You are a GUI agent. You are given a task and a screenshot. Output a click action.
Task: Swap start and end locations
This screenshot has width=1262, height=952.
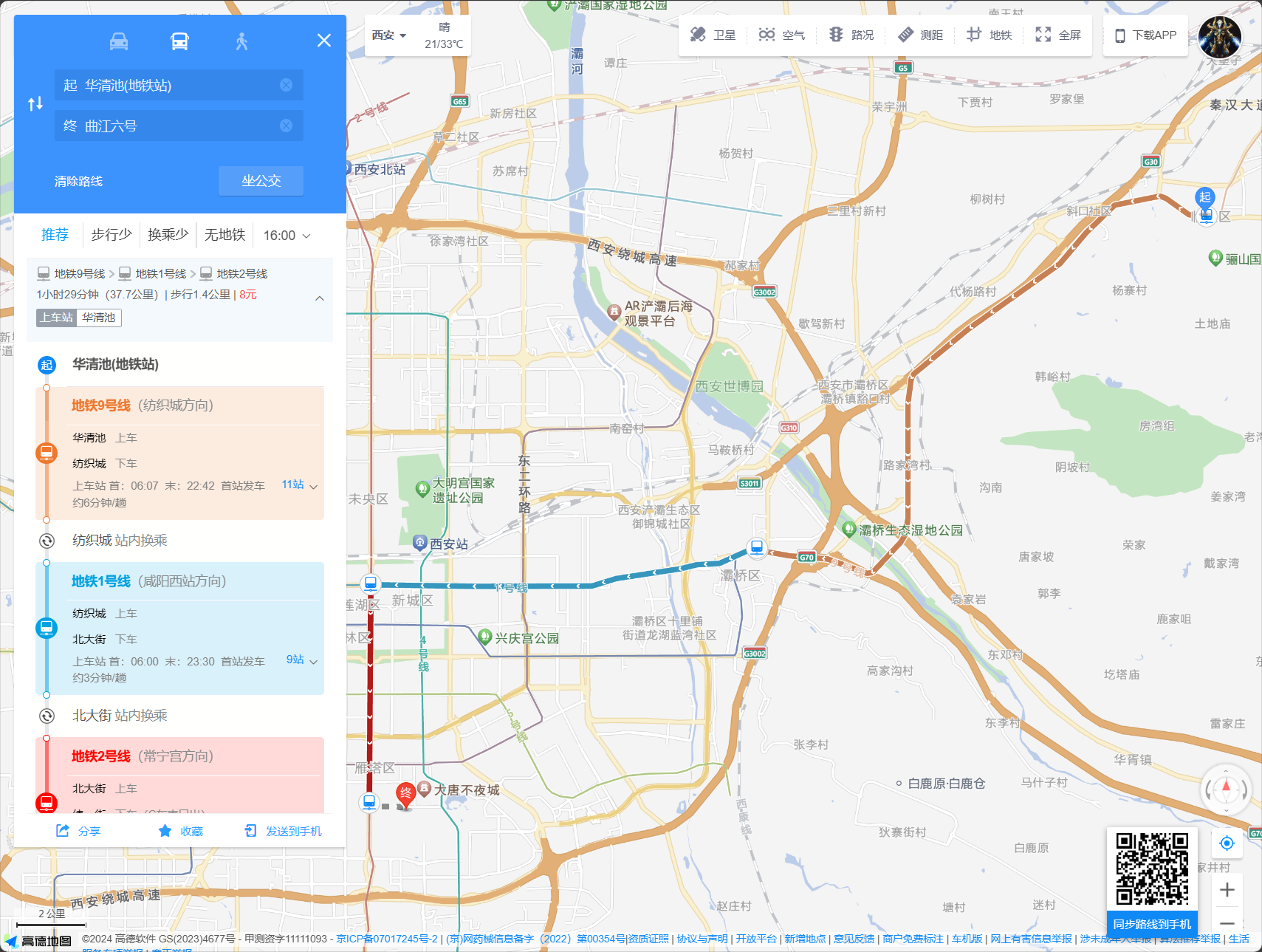click(x=35, y=104)
